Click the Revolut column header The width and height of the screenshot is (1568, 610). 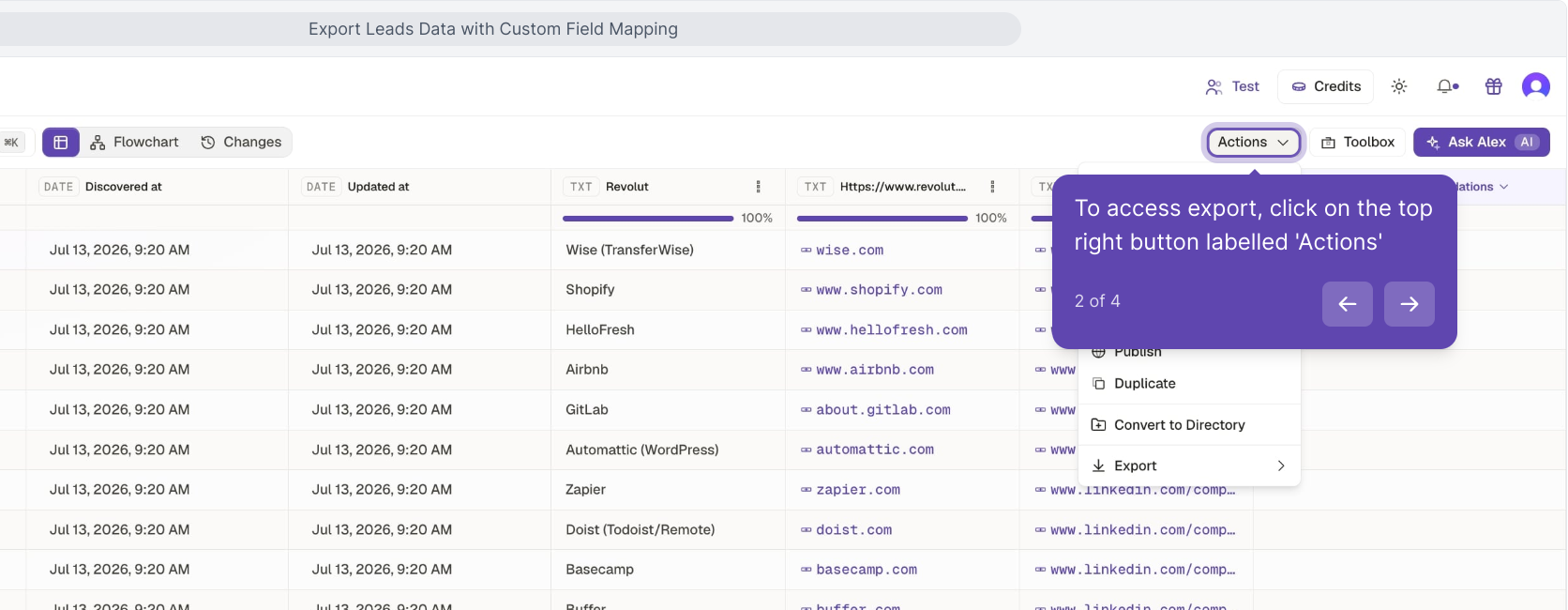coord(669,187)
